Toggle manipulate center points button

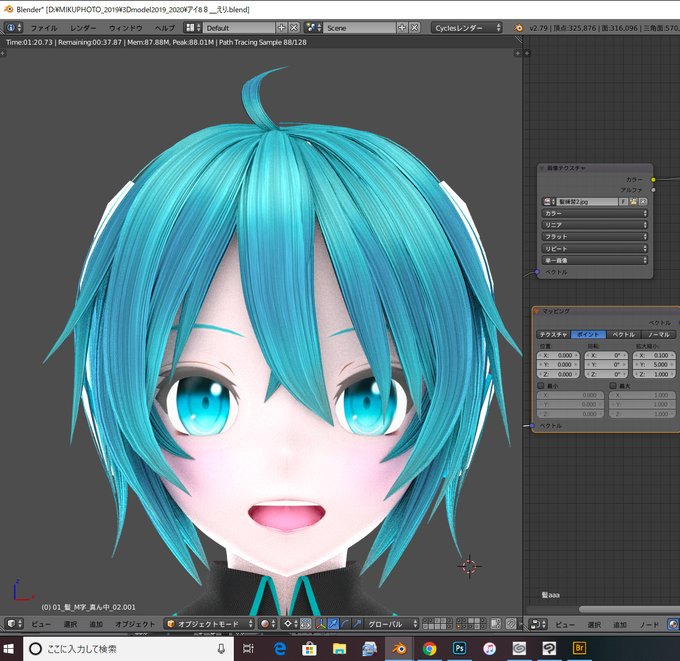pyautogui.click(x=306, y=624)
